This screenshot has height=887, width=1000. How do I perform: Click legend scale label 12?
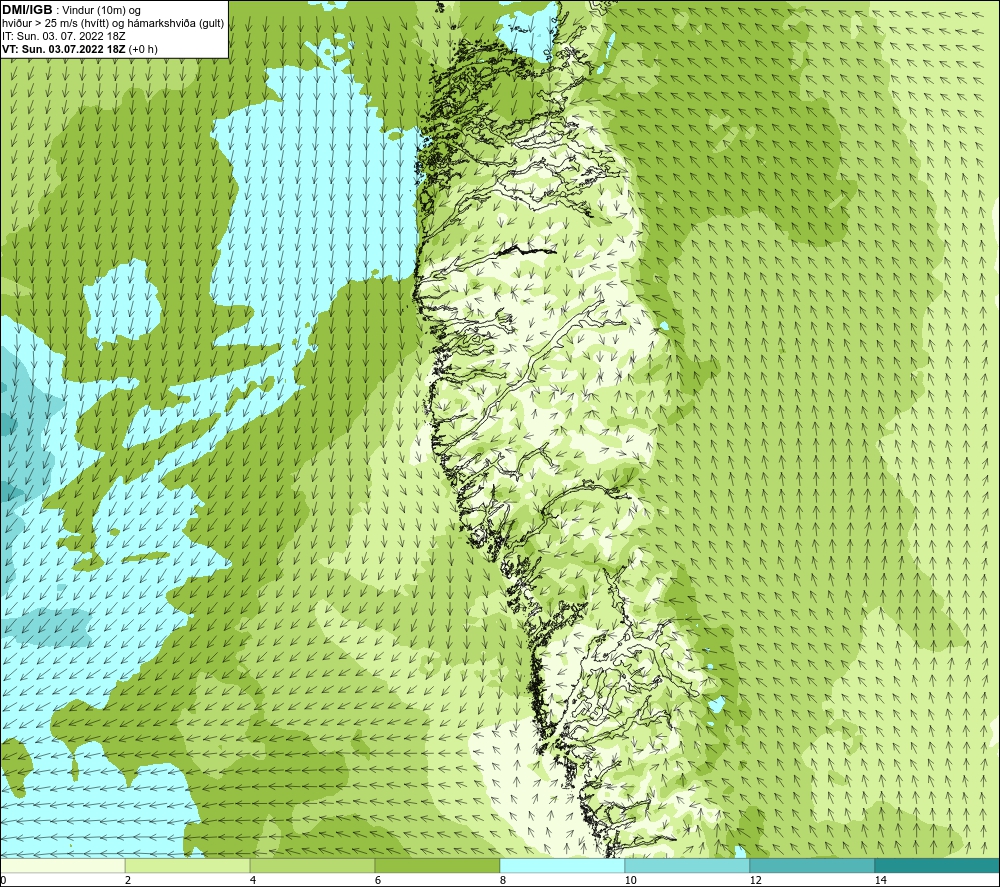pos(755,881)
